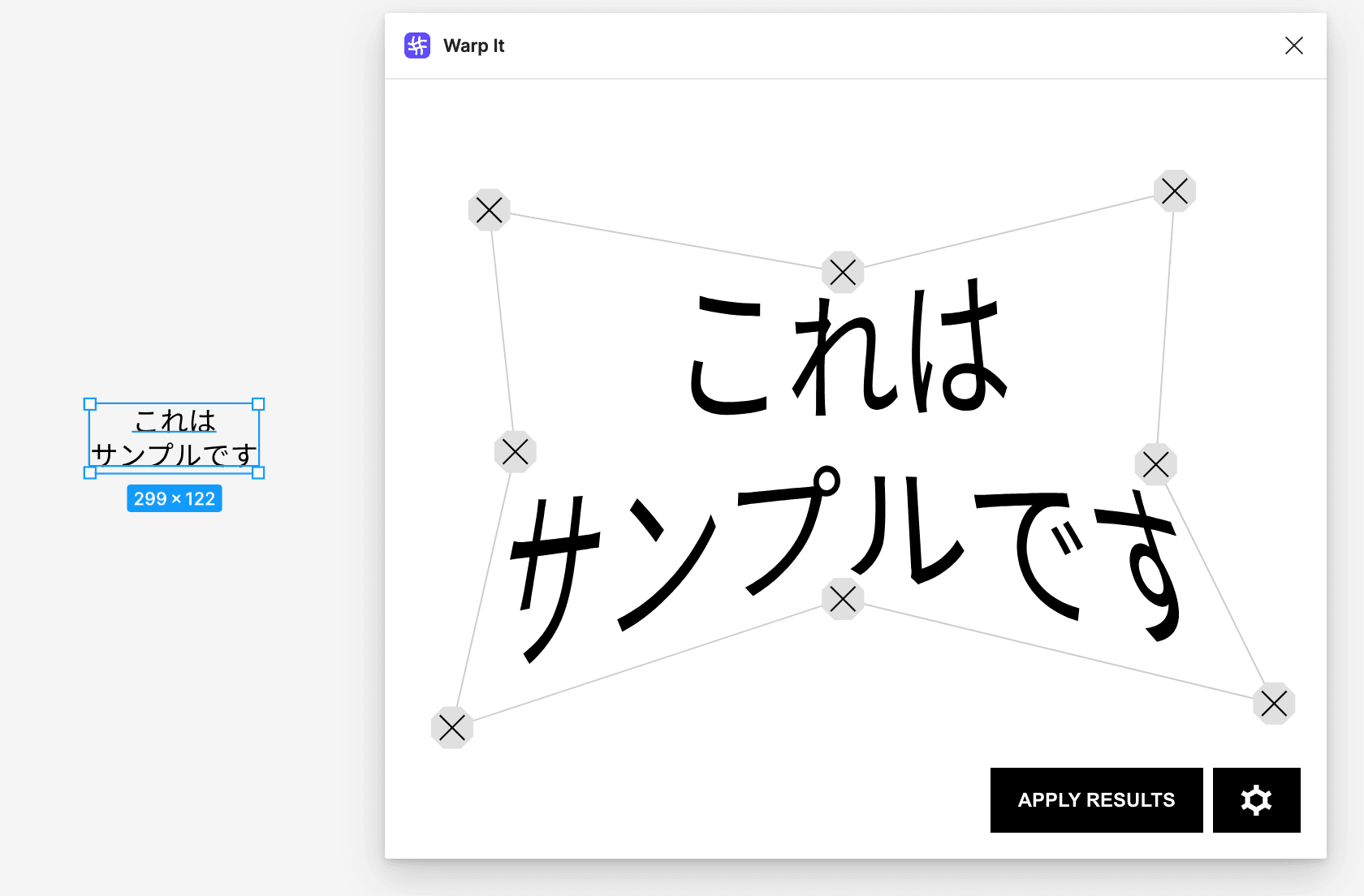Click the top-right warp control handle

click(1174, 192)
